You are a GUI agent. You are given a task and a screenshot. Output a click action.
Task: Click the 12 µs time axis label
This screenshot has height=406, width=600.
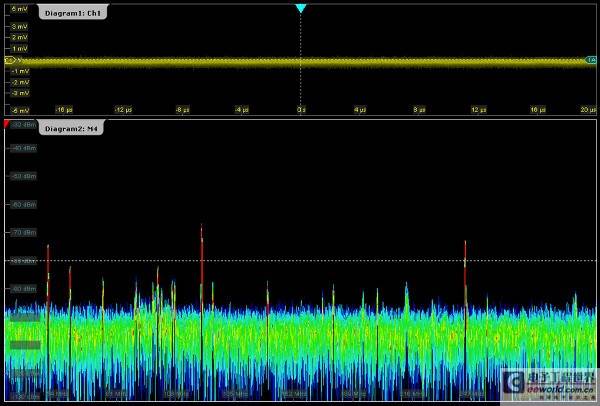click(x=478, y=110)
